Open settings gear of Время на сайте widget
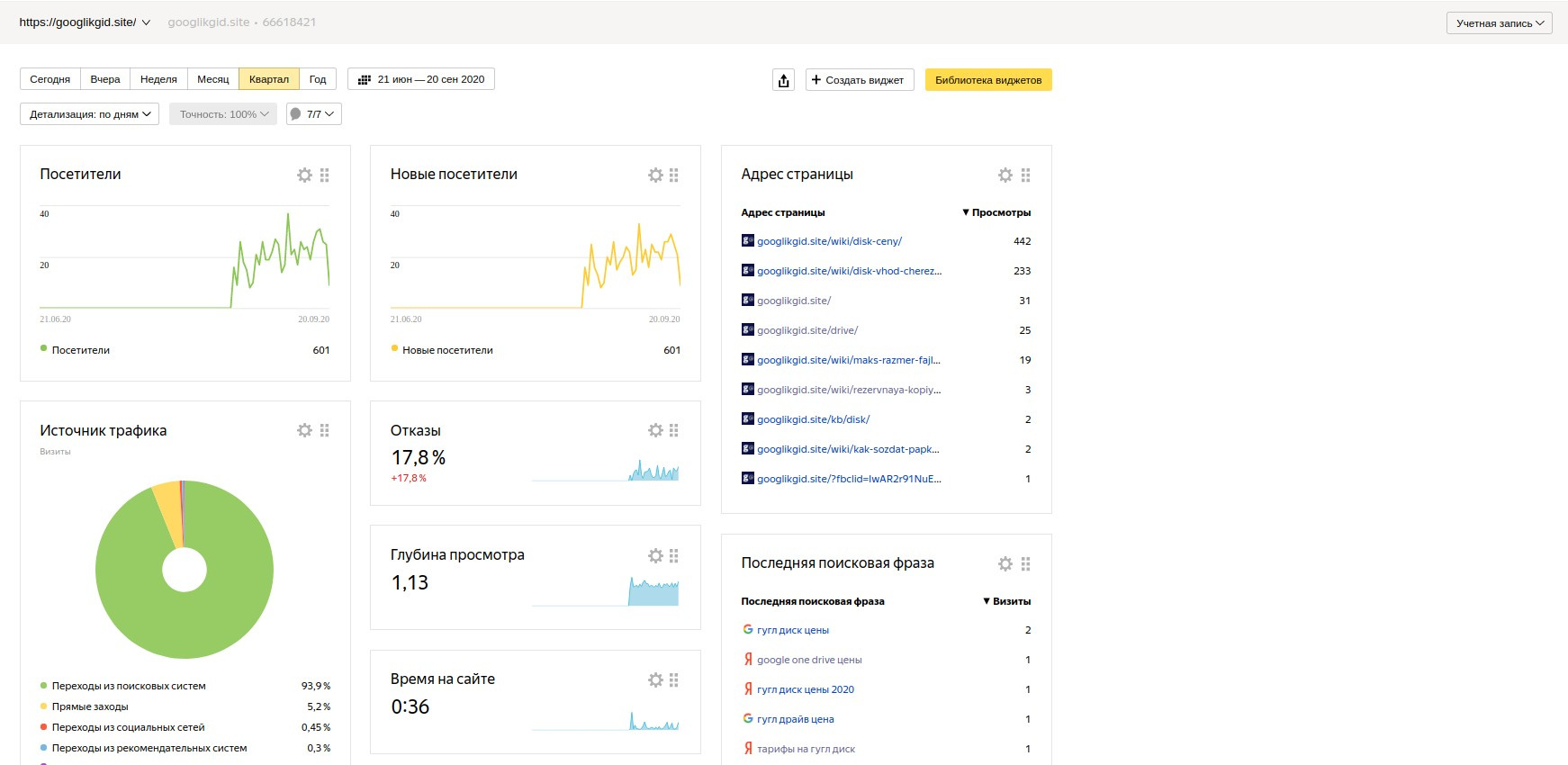Viewport: 1568px width, 765px height. (x=655, y=680)
